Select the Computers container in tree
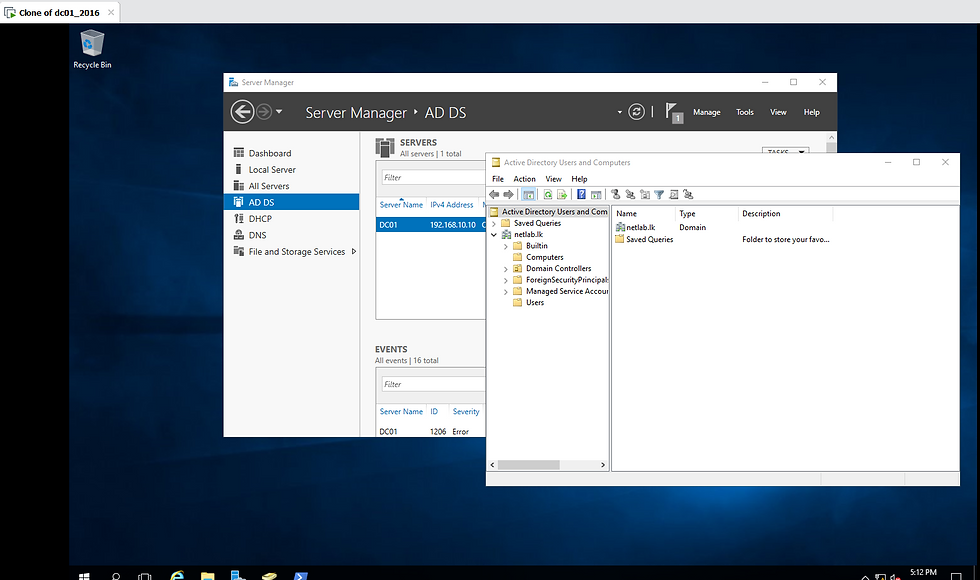 [544, 258]
